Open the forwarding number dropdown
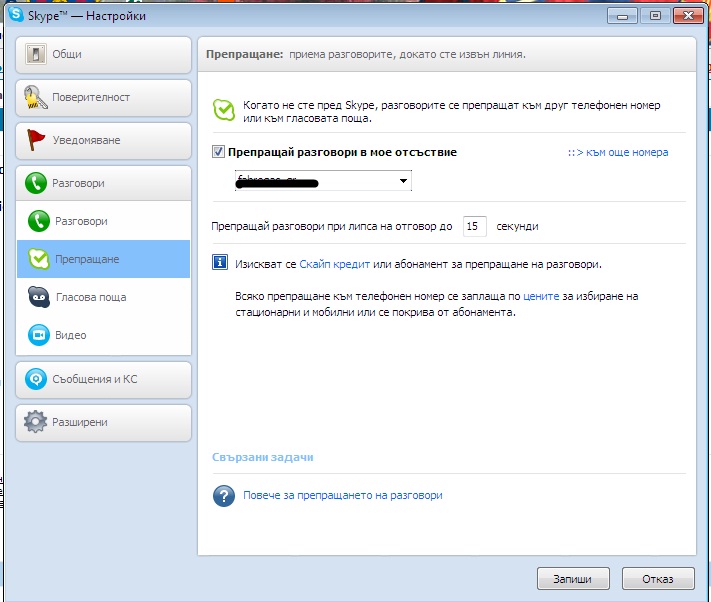The width and height of the screenshot is (711, 602). click(323, 181)
